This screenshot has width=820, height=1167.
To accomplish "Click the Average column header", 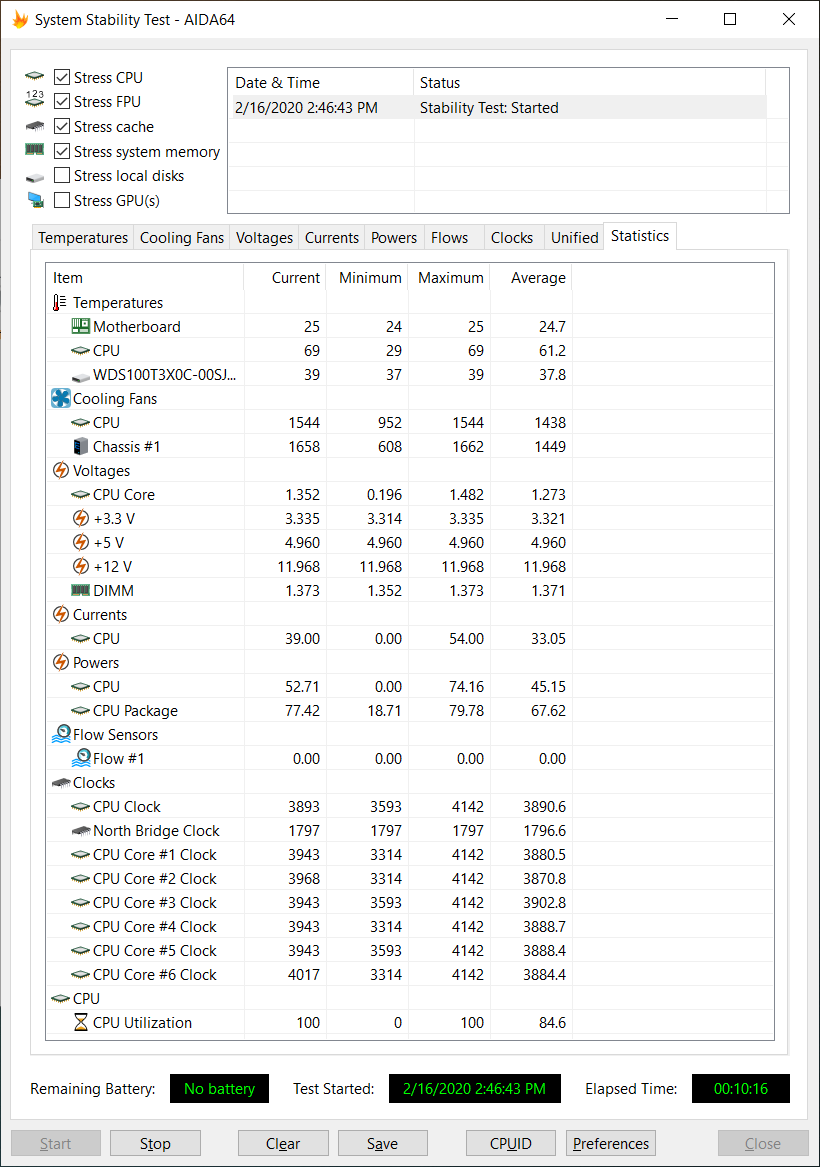I will coord(531,278).
